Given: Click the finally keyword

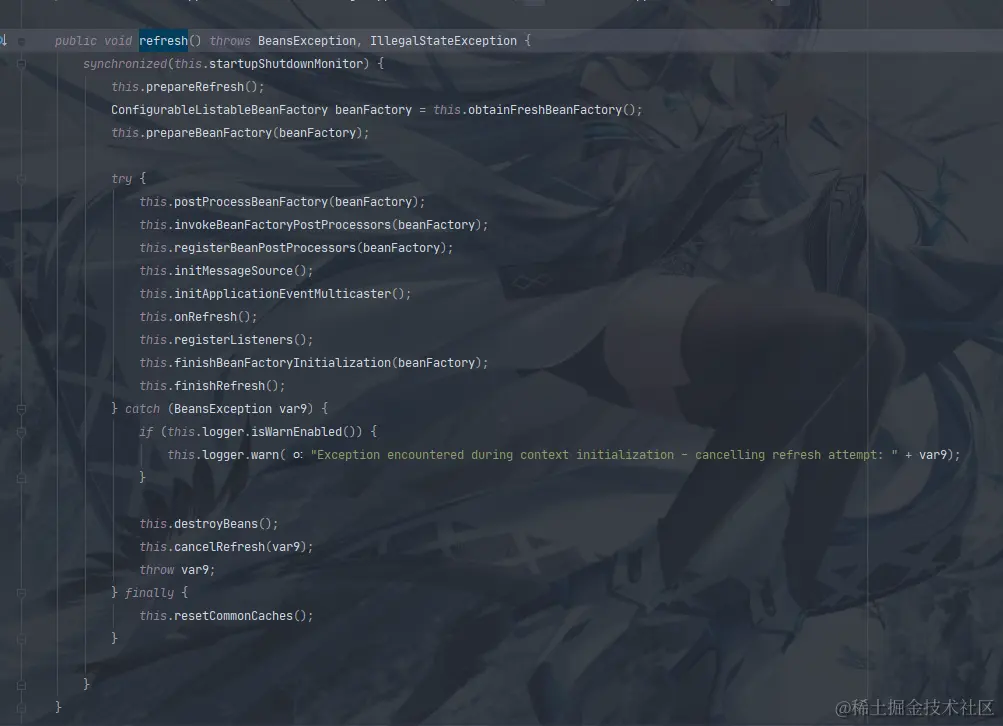Looking at the screenshot, I should [149, 593].
